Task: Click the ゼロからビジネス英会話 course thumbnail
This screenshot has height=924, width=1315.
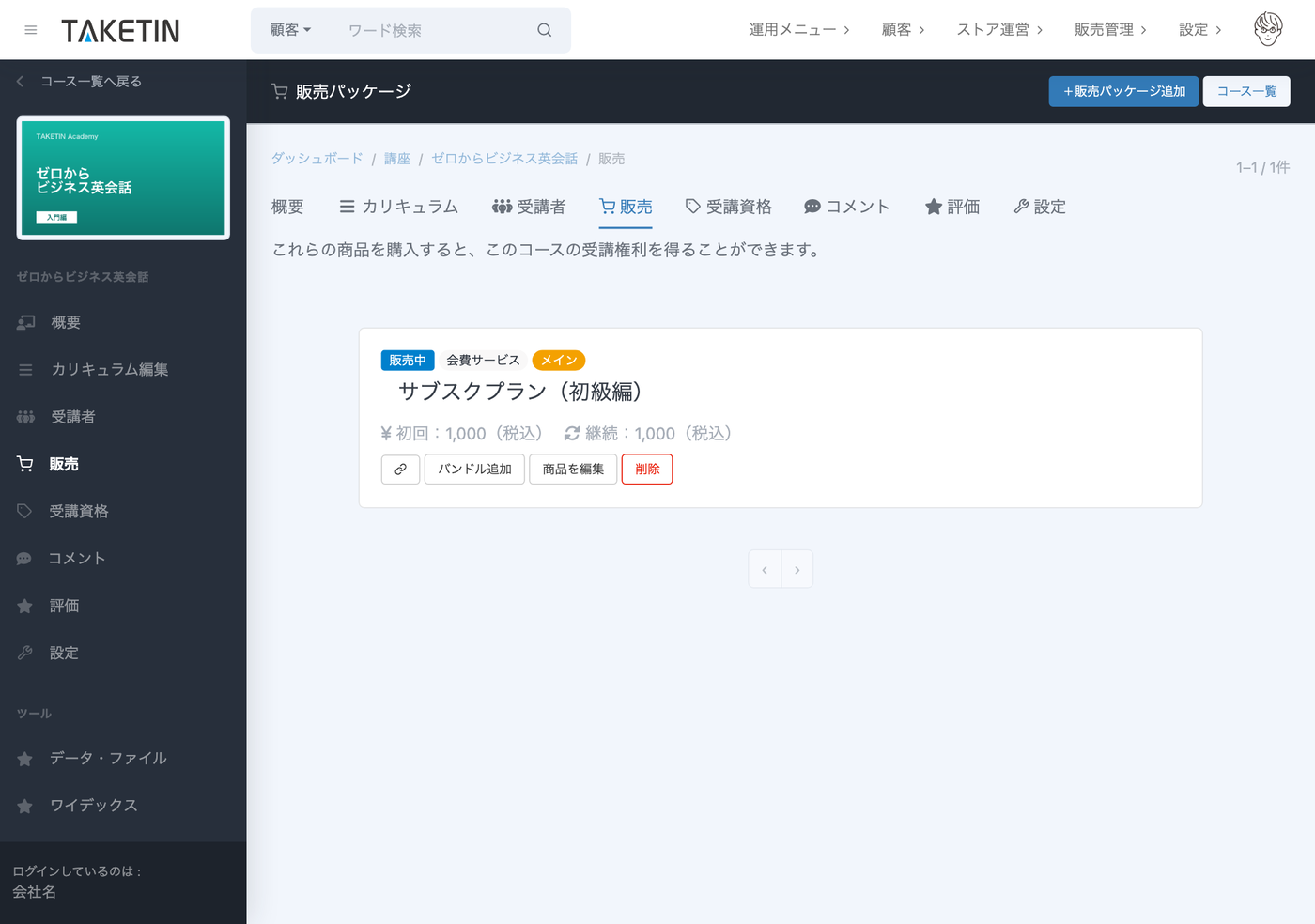Action: [x=123, y=178]
